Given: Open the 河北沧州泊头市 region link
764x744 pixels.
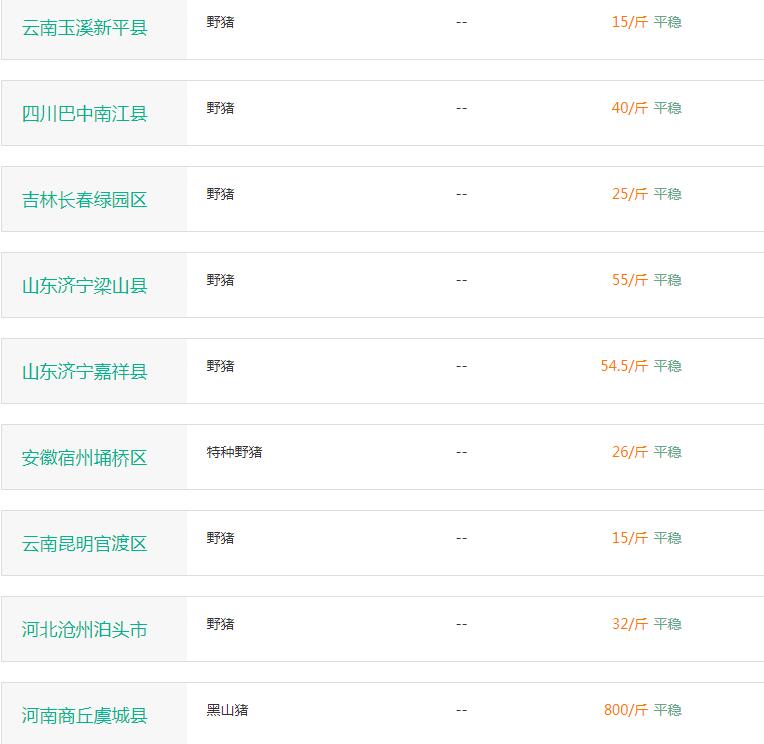Looking at the screenshot, I should click(84, 630).
